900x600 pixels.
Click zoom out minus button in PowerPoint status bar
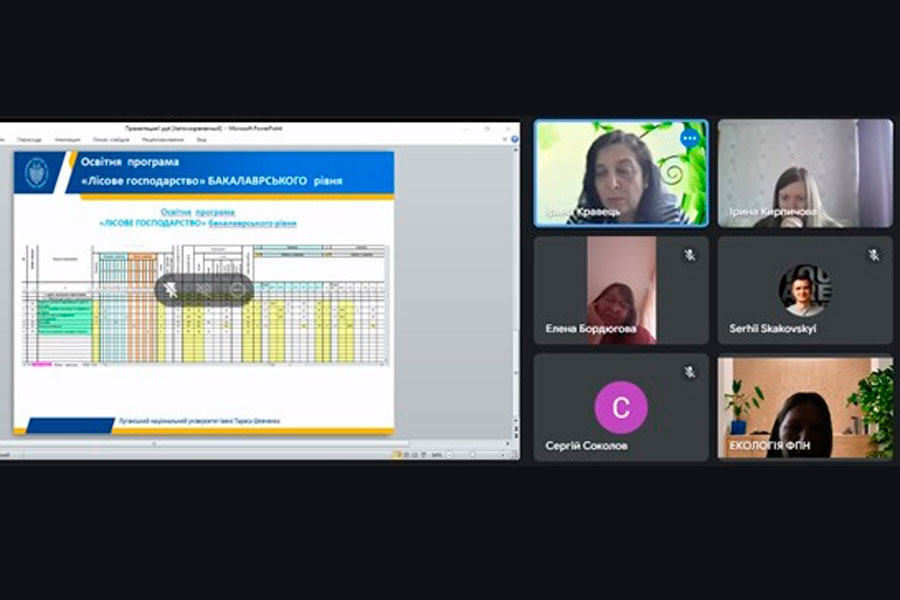449,455
